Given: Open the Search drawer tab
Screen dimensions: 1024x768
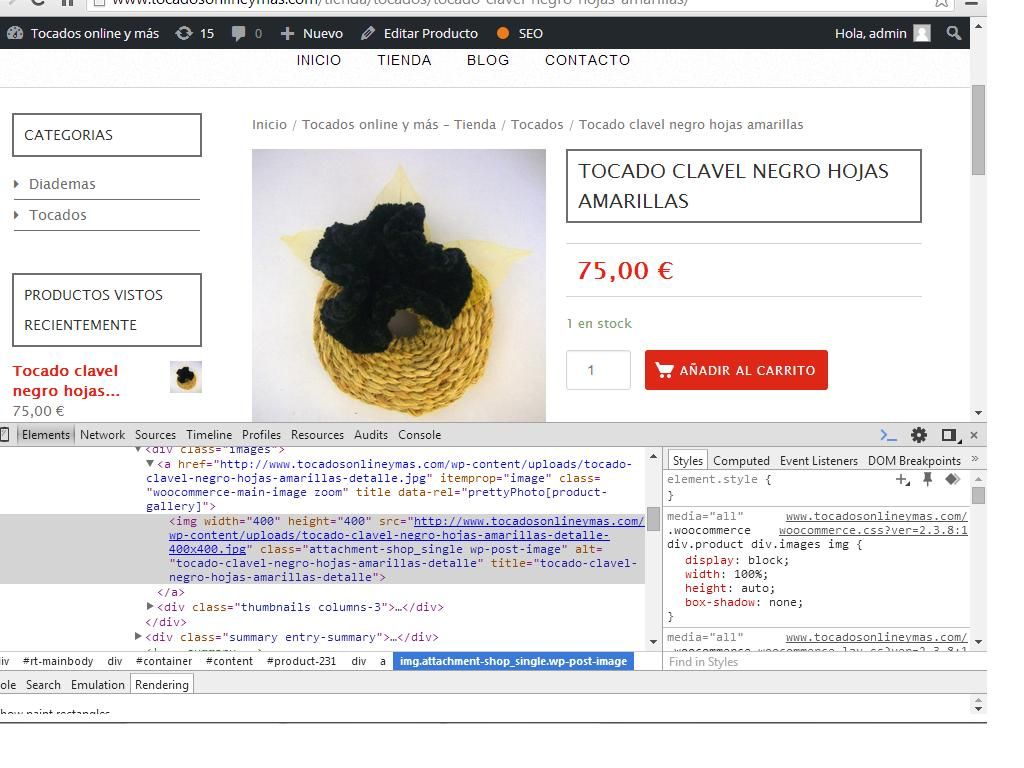Looking at the screenshot, I should click(x=43, y=685).
